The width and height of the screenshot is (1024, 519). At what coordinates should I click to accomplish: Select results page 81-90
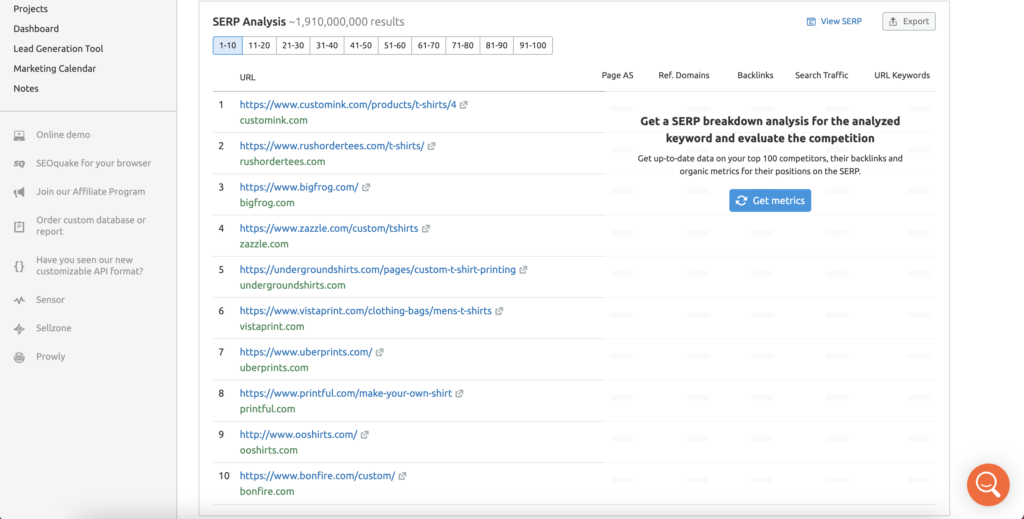497,46
